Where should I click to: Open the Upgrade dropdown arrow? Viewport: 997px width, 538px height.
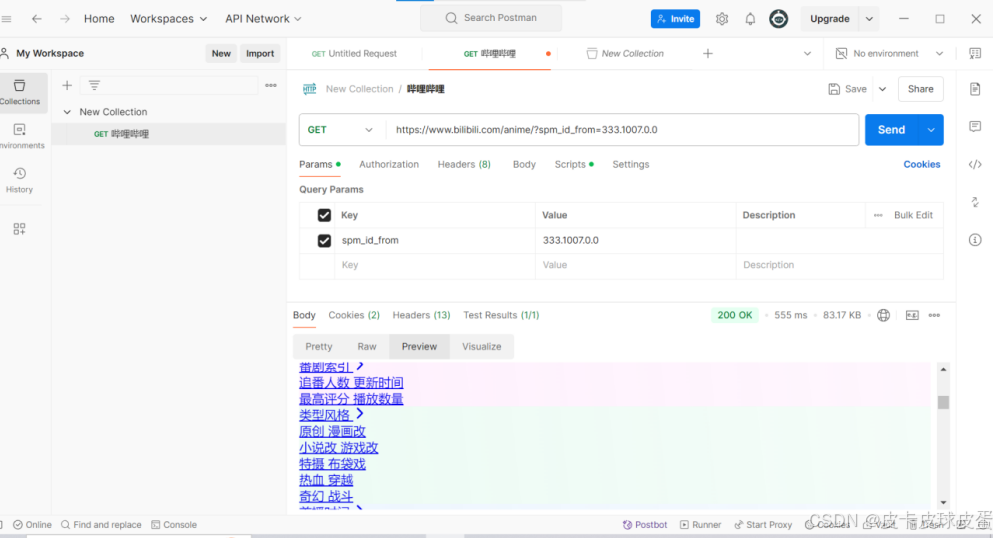coord(869,19)
